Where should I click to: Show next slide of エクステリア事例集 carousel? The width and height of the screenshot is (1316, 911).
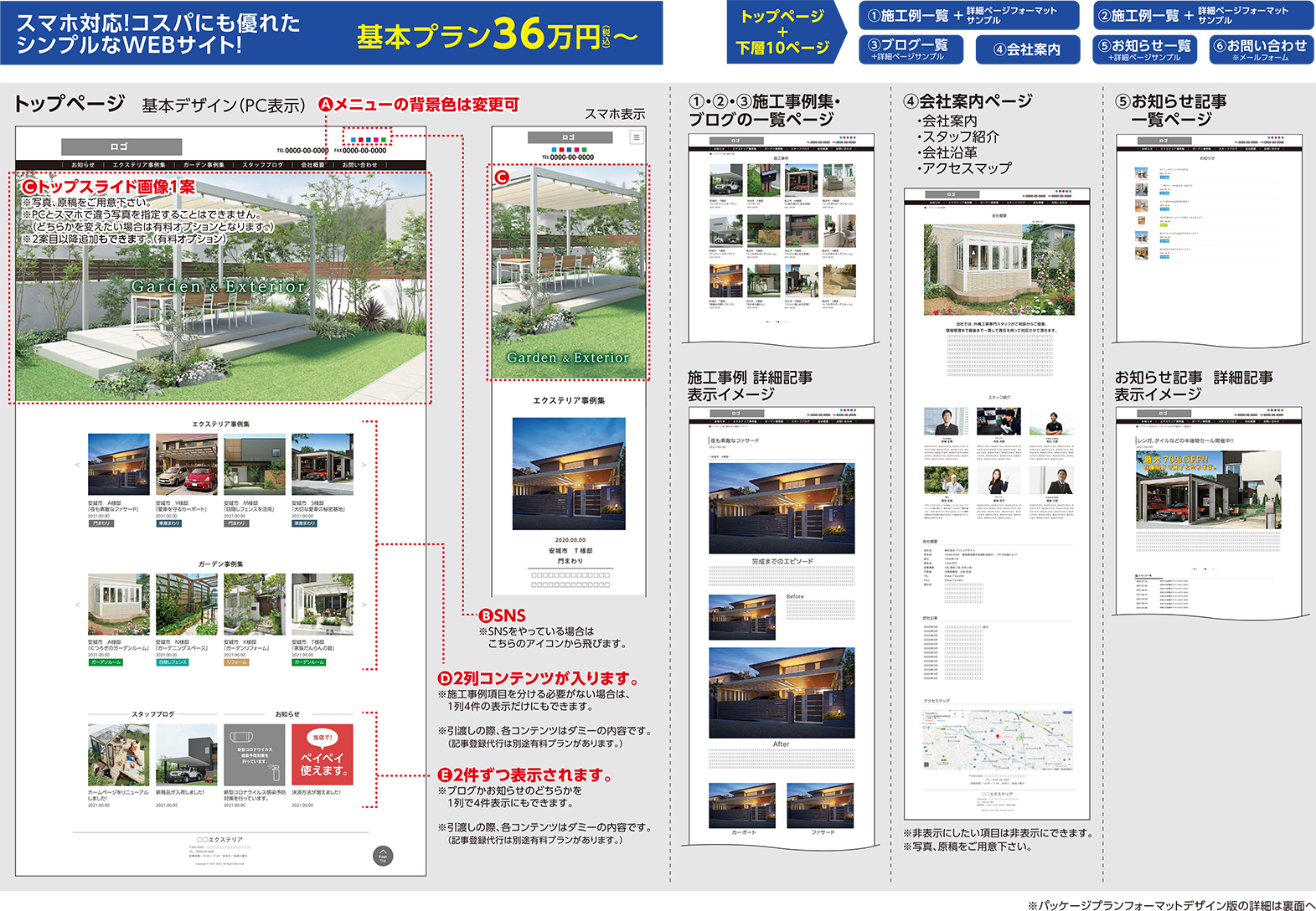(x=364, y=465)
